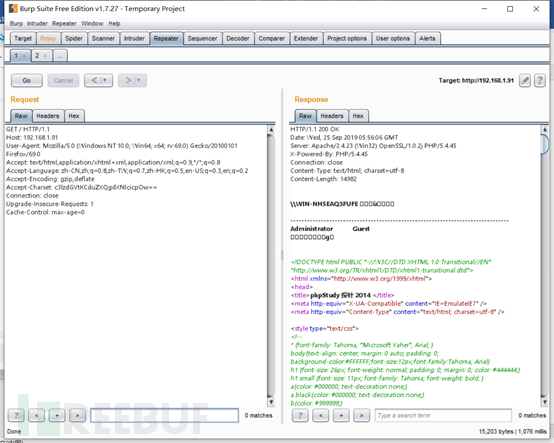Switch to the Repeater tool tab

coord(166,39)
